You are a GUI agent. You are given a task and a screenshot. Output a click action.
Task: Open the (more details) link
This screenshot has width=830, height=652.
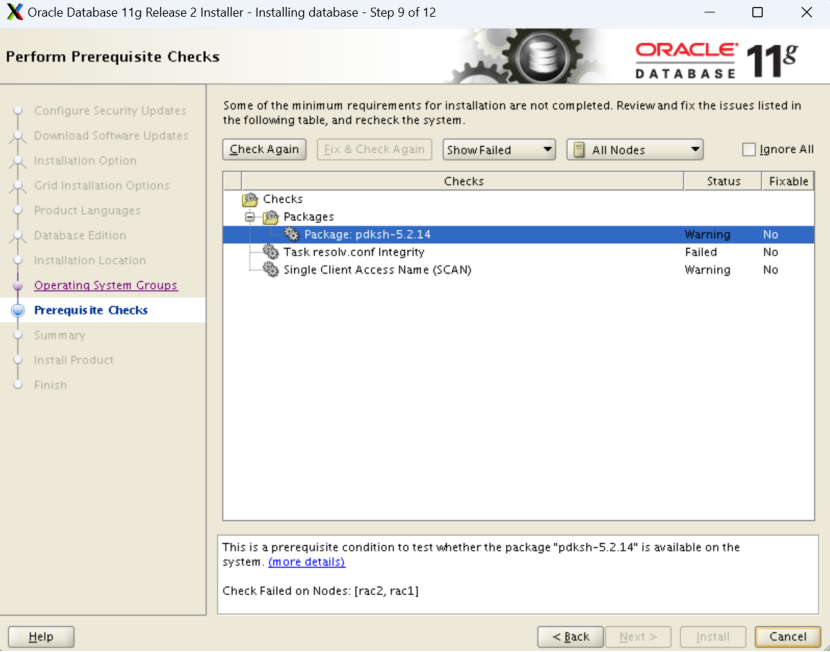306,561
